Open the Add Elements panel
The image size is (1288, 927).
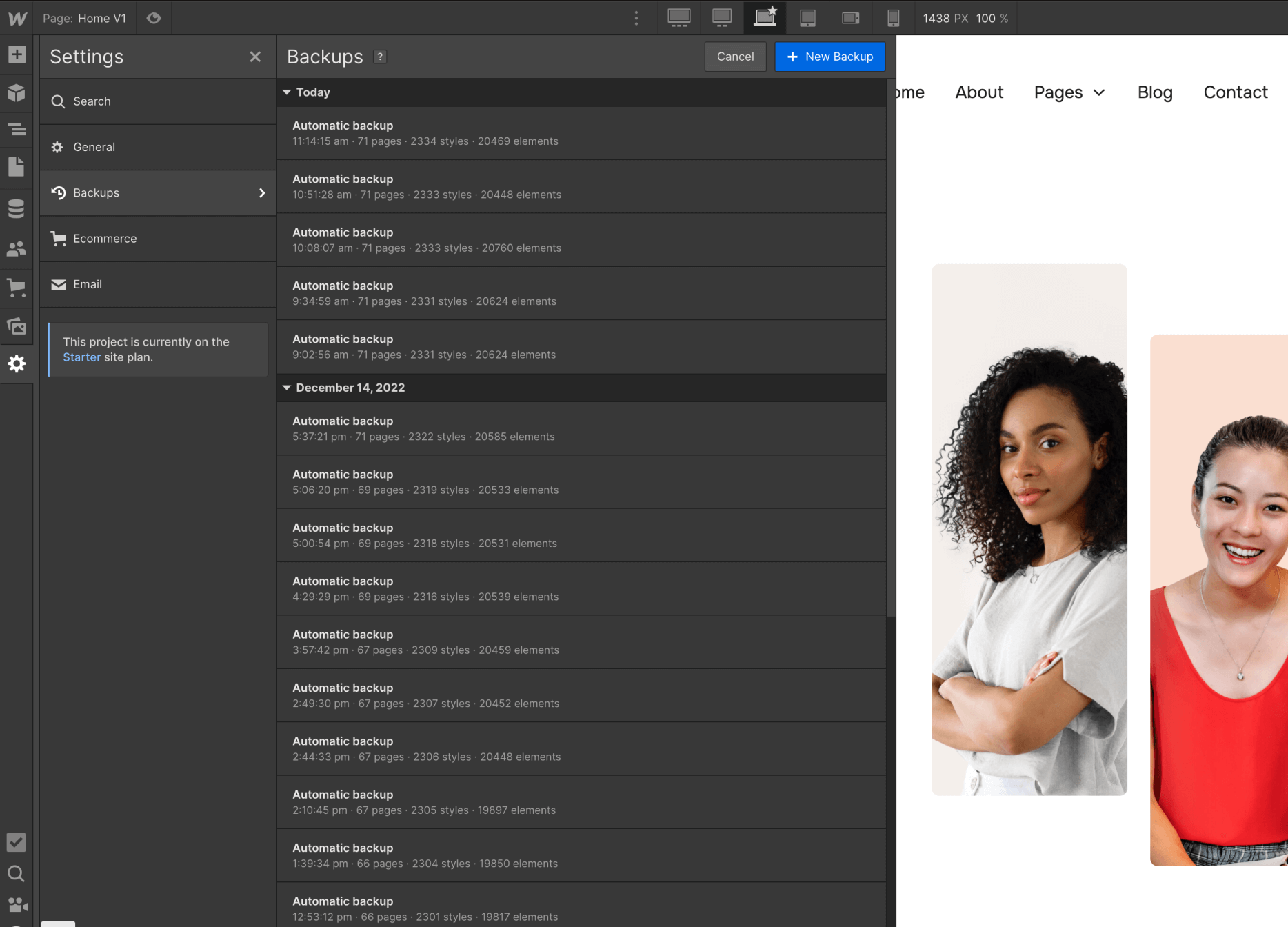[17, 54]
